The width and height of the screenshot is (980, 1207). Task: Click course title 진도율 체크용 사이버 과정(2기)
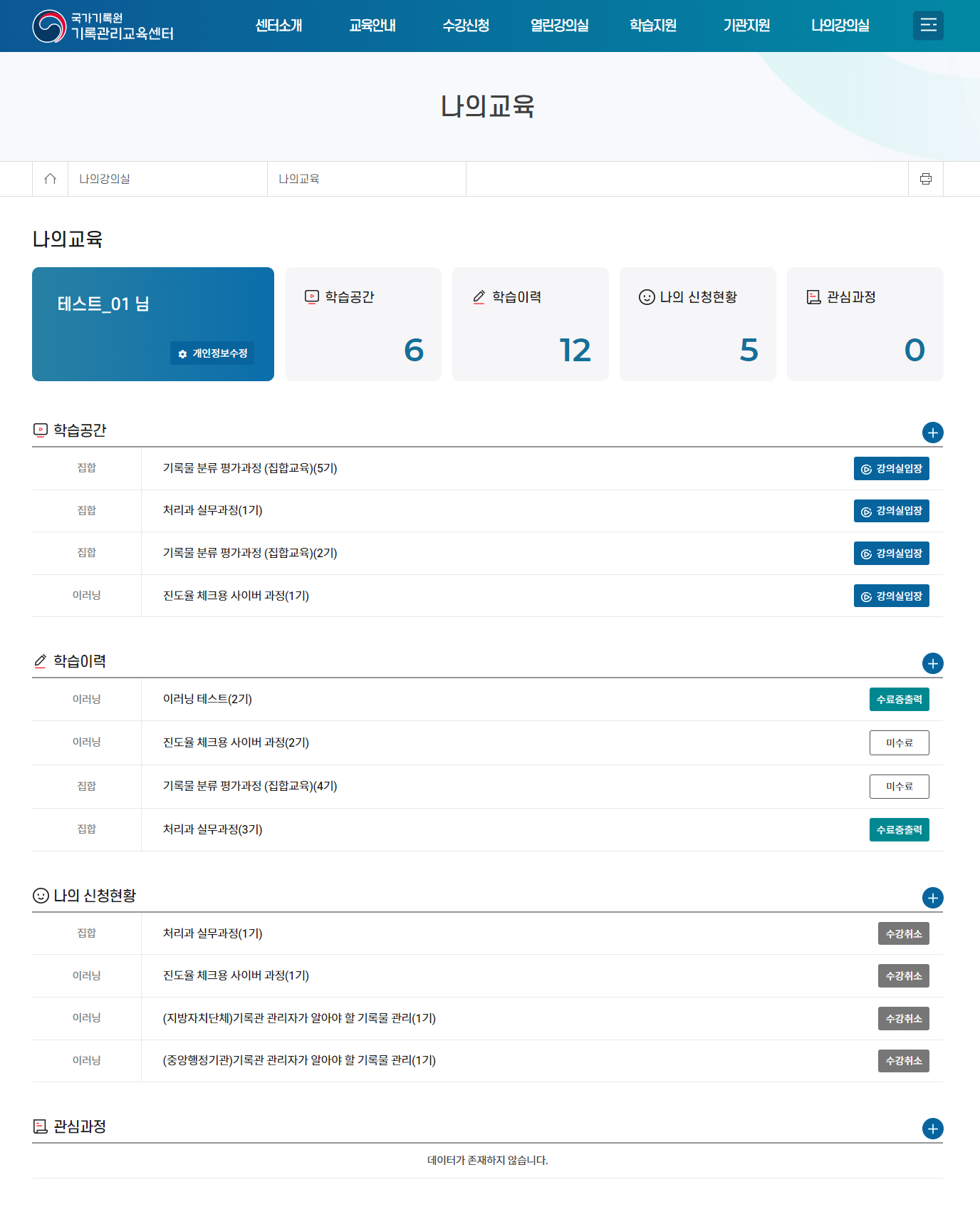coord(236,742)
